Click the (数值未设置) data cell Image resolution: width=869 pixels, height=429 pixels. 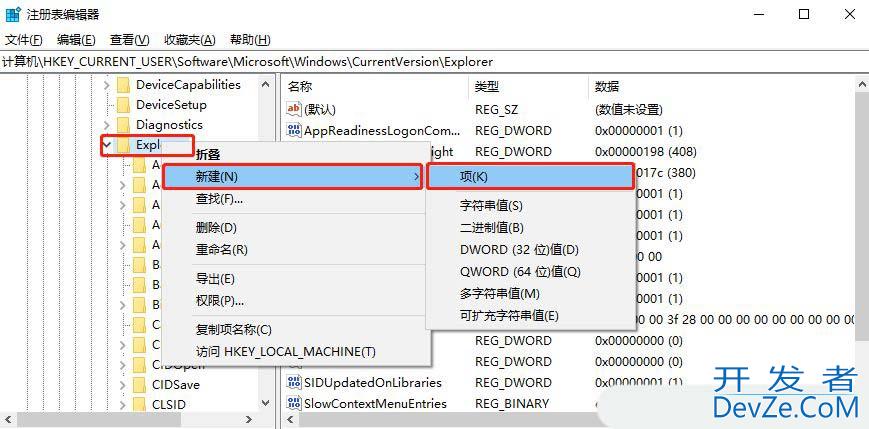[628, 110]
